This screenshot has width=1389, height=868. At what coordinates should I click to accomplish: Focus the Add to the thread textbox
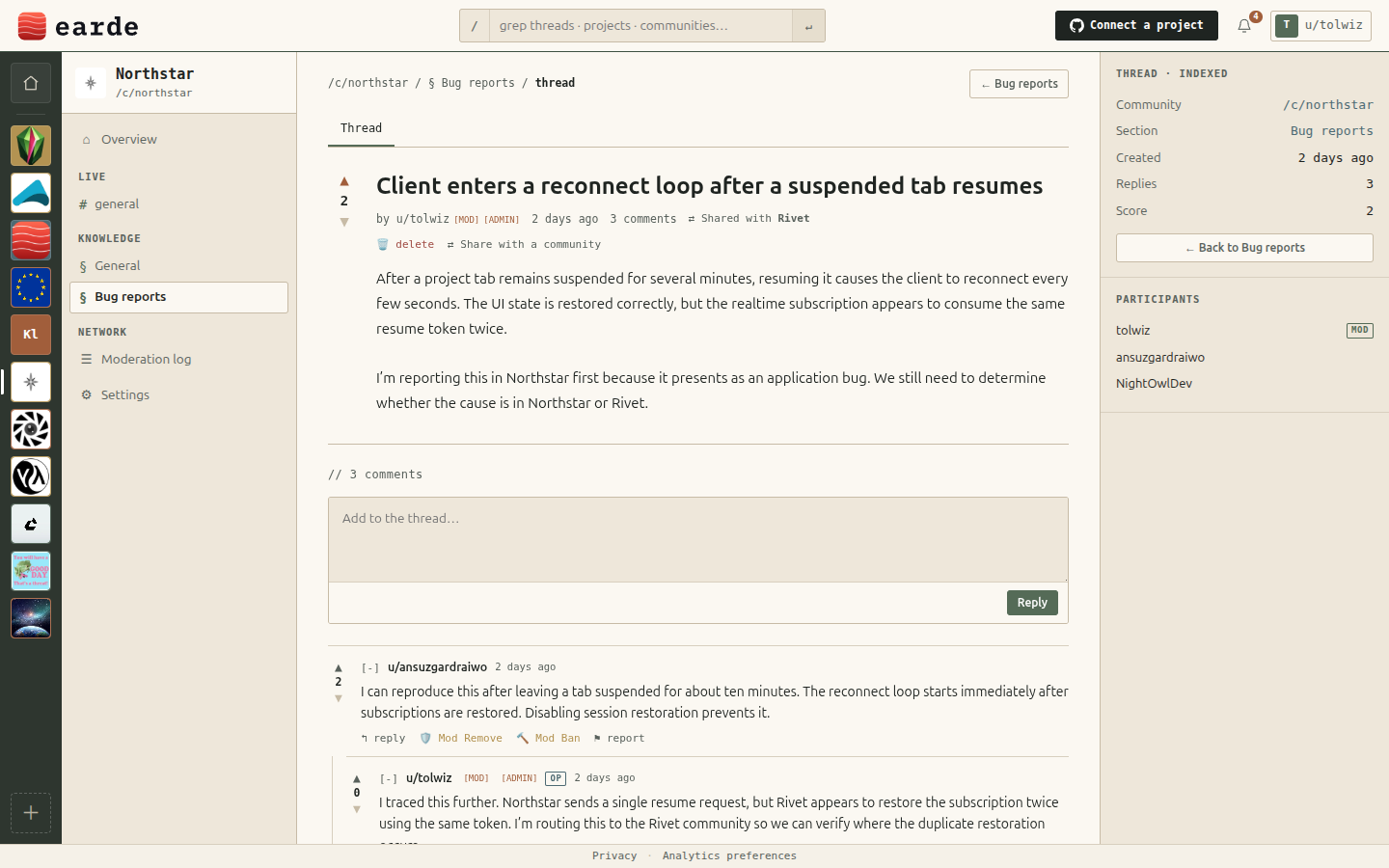point(698,540)
